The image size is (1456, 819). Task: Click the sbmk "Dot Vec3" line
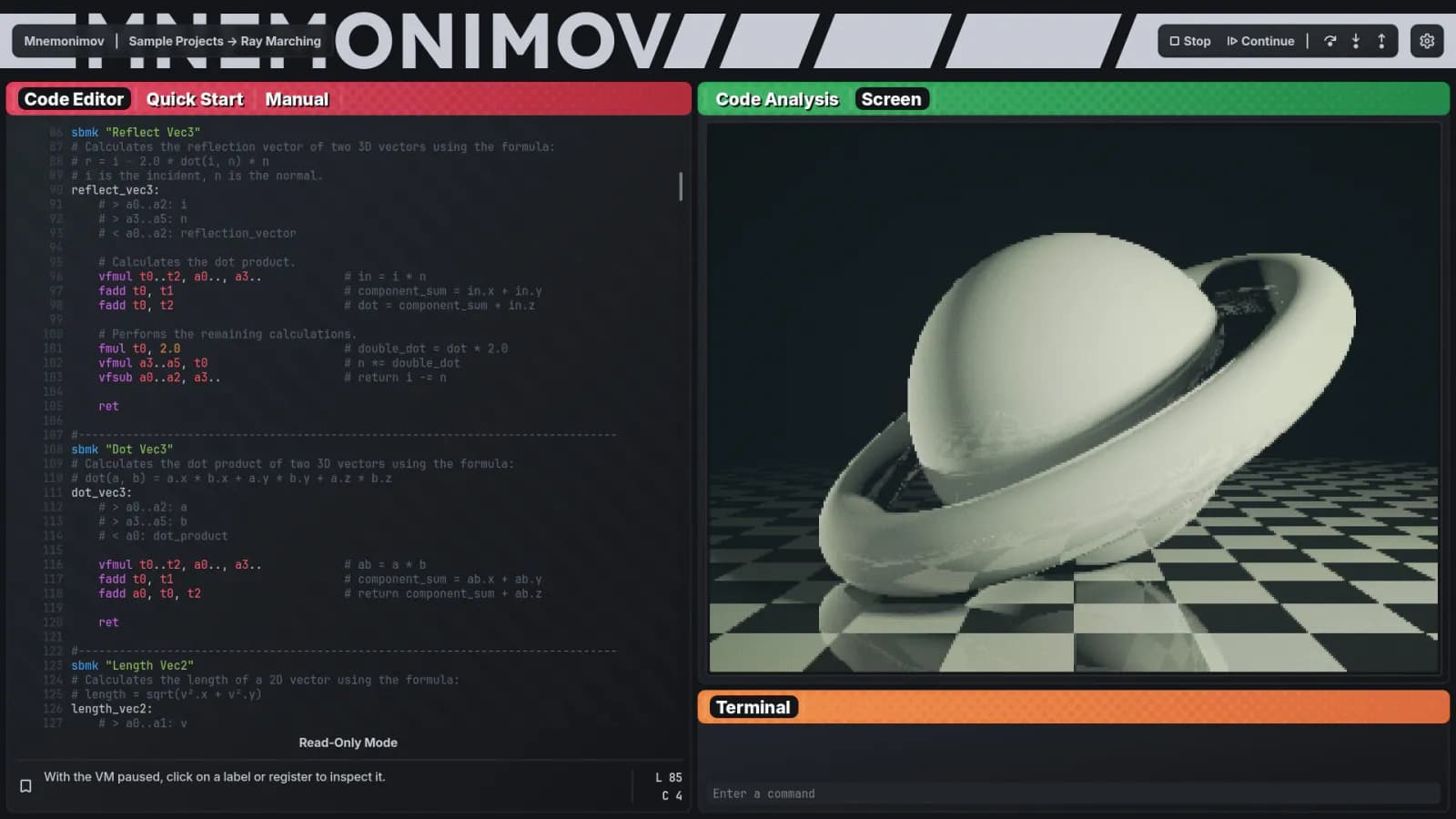[122, 449]
